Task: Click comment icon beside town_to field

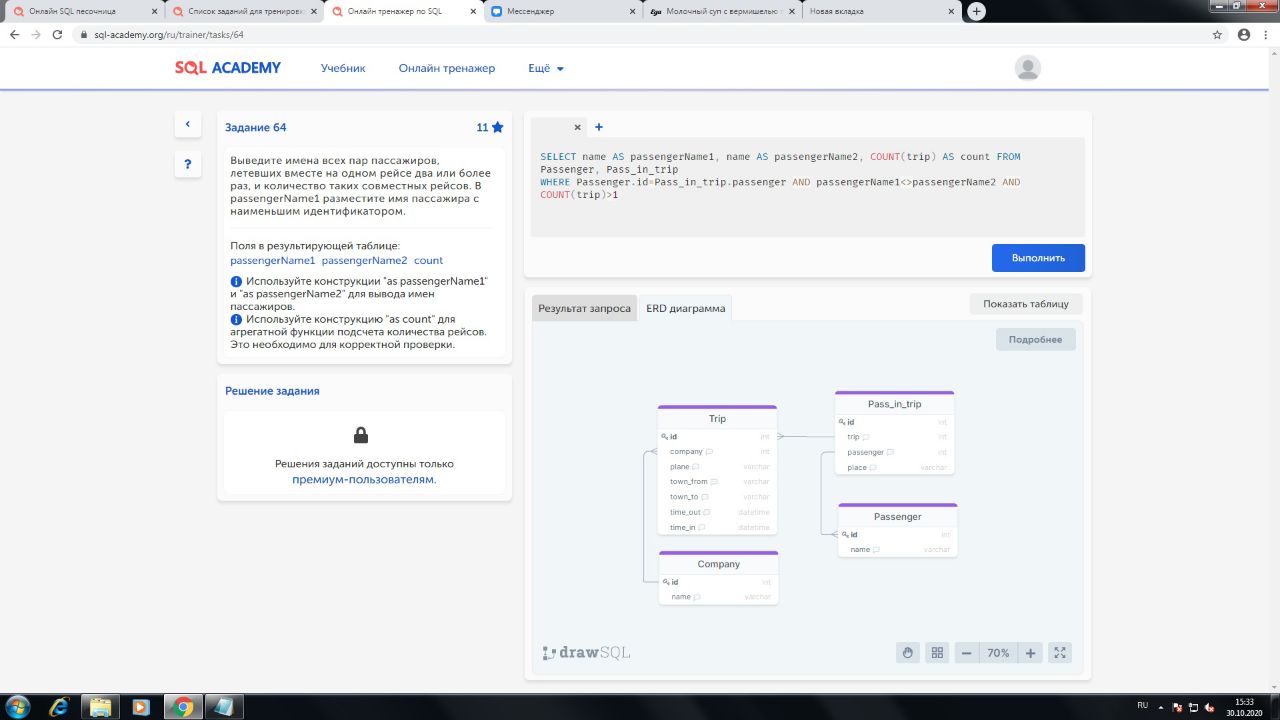Action: coord(705,497)
